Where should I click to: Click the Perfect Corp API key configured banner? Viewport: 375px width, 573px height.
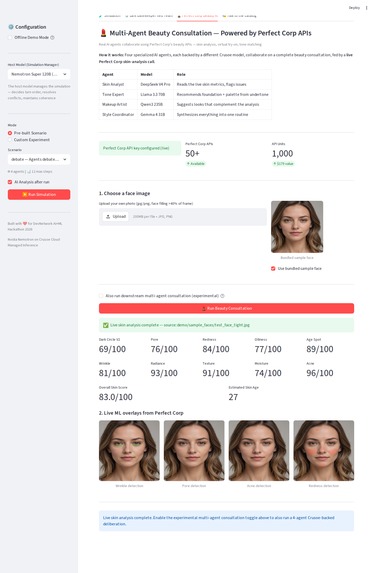(140, 148)
